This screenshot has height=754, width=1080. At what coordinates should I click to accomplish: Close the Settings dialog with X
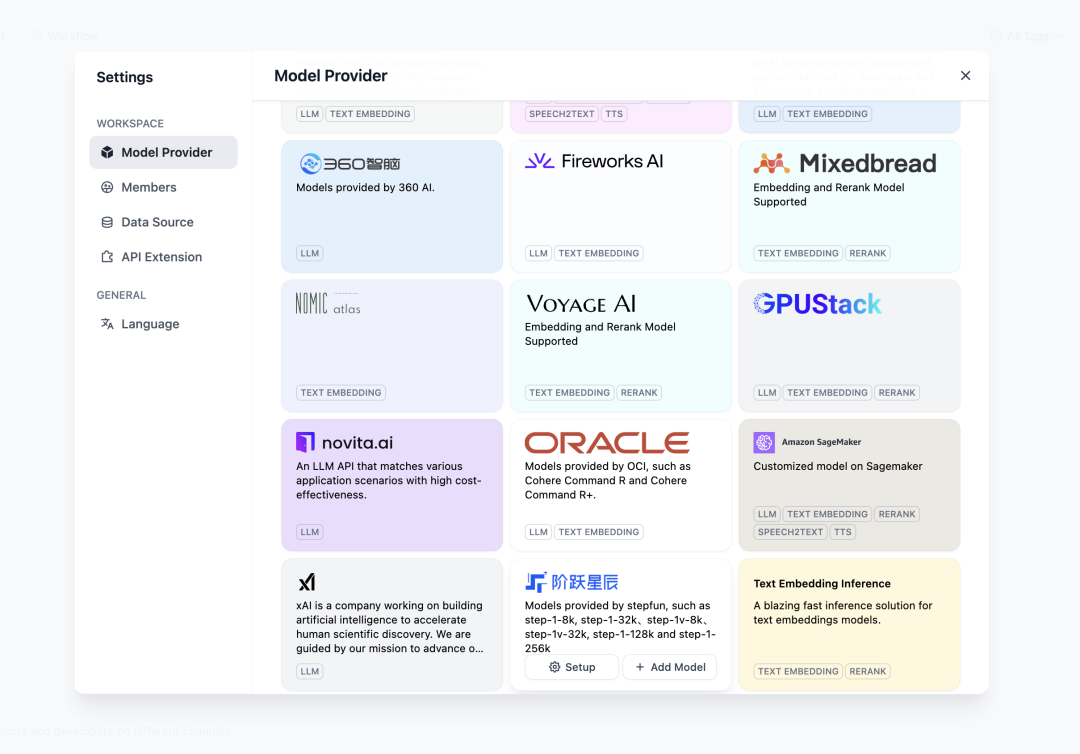tap(965, 76)
